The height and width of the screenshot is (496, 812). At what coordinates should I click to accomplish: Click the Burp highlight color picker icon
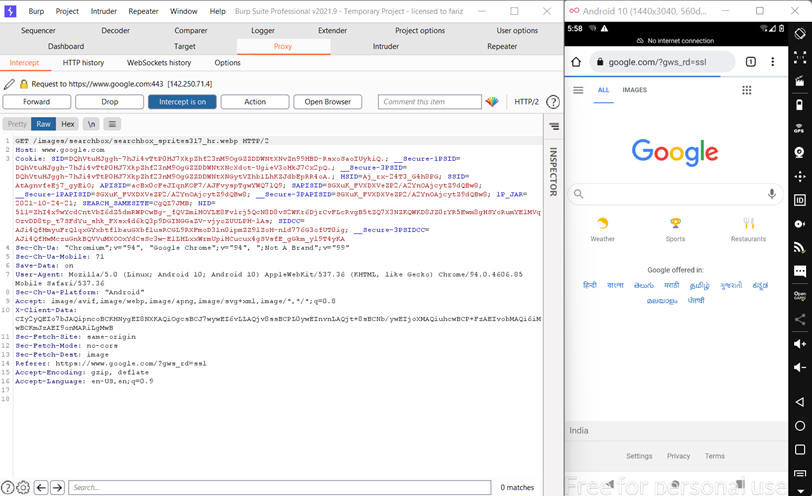click(x=492, y=102)
